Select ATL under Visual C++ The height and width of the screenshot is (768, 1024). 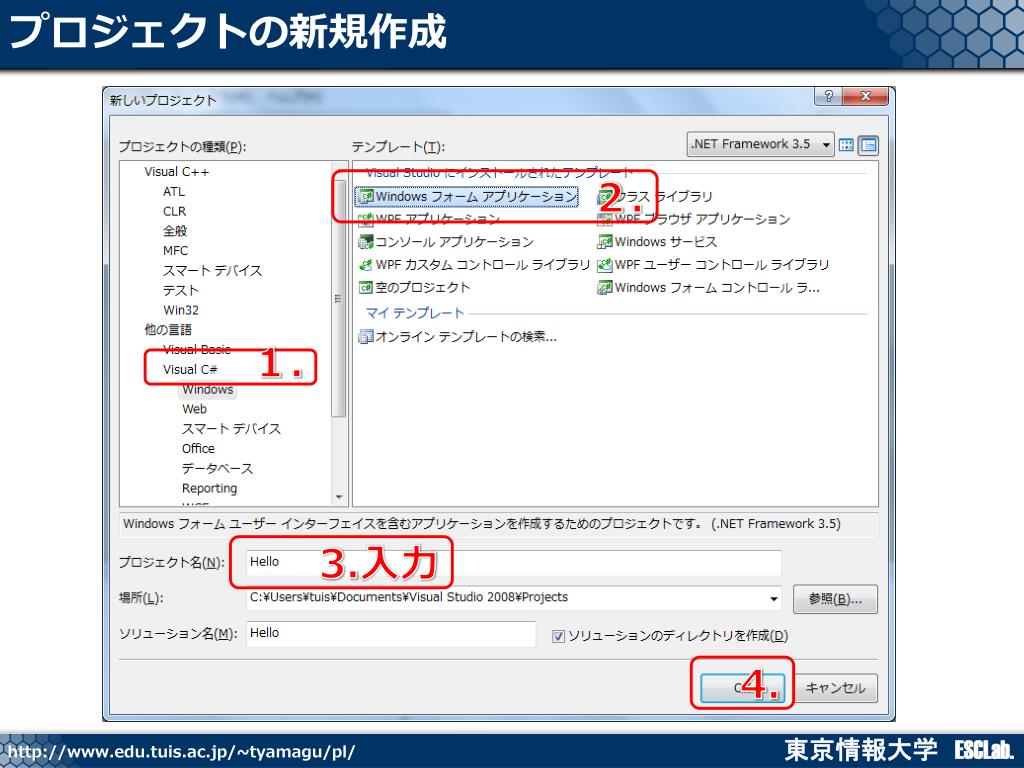coord(174,191)
